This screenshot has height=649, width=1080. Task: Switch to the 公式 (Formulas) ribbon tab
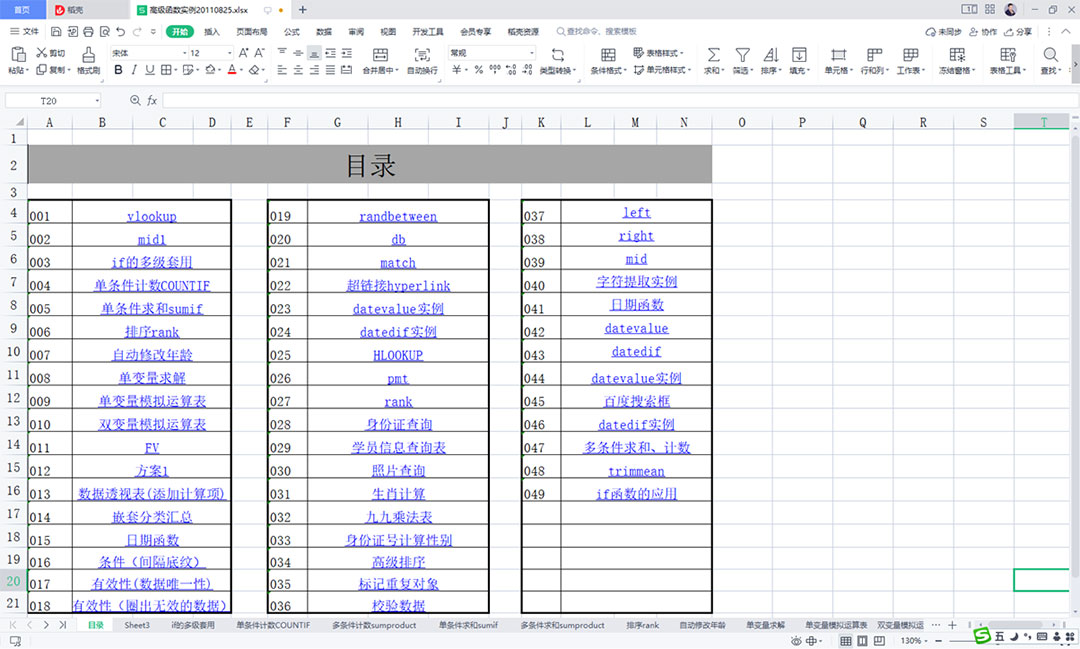292,32
